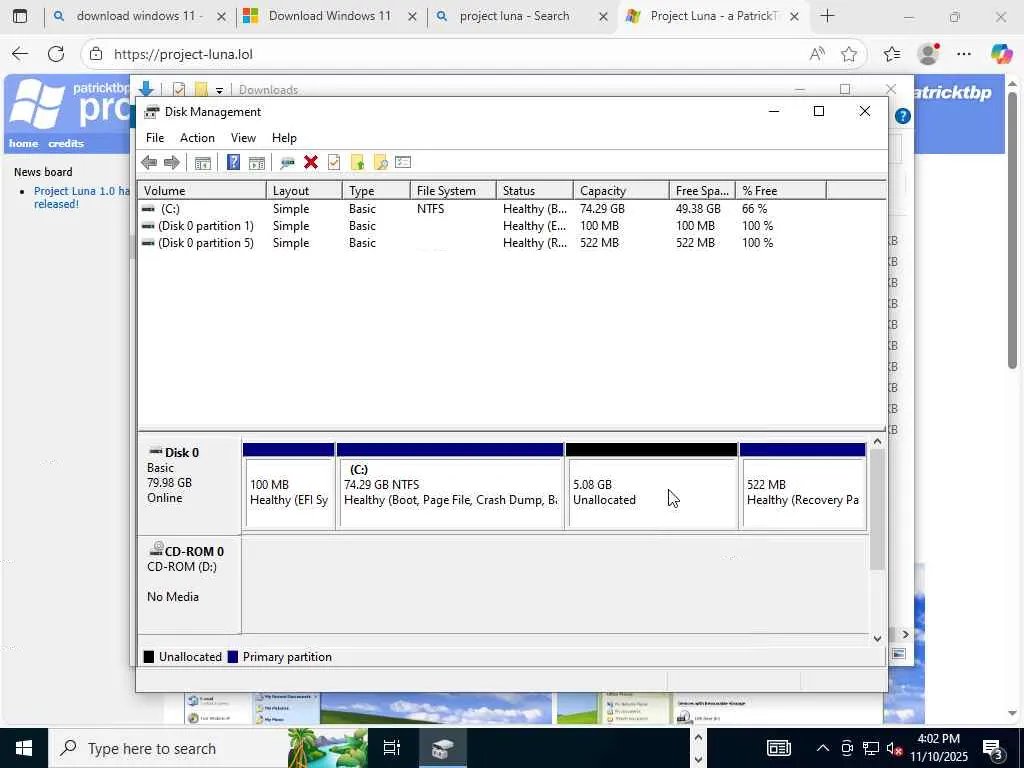
Task: Open the credits link on Project Luna page
Action: tap(66, 143)
